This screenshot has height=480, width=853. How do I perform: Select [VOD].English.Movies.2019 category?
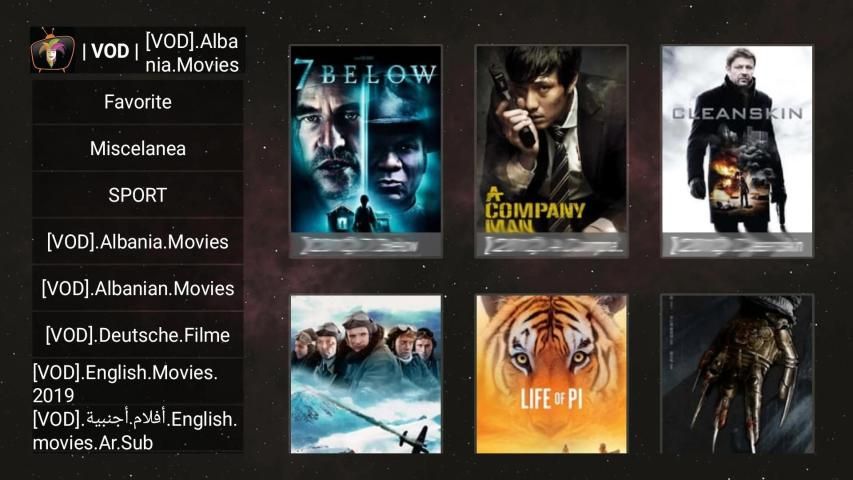coord(138,383)
